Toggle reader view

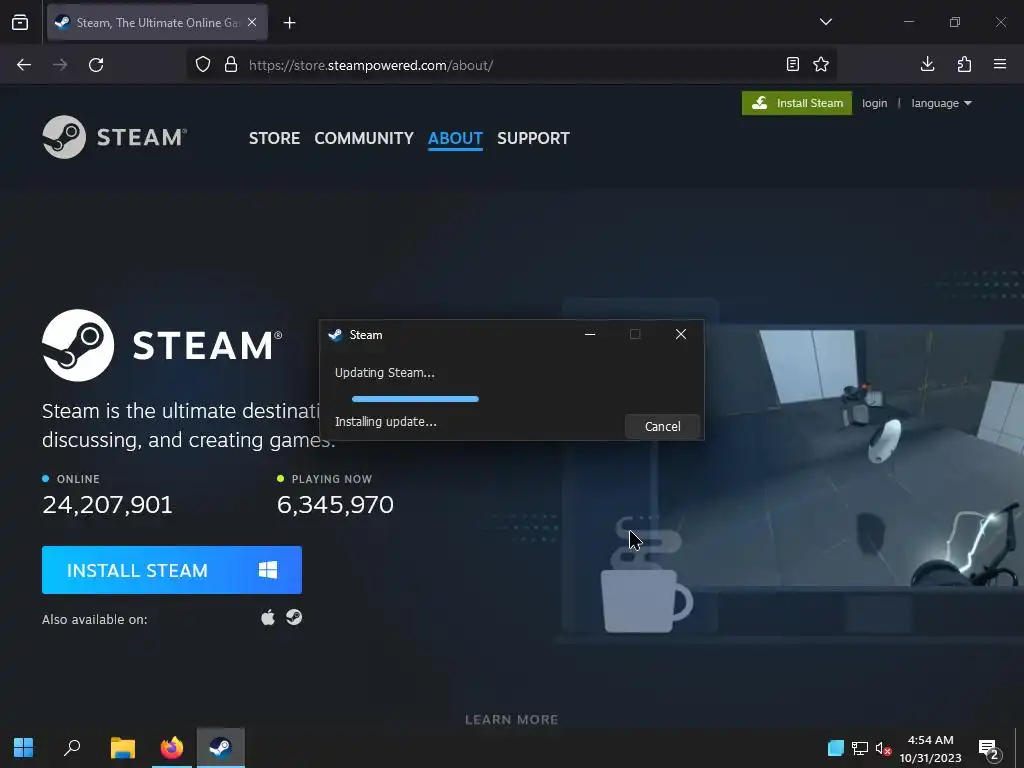pyautogui.click(x=792, y=65)
